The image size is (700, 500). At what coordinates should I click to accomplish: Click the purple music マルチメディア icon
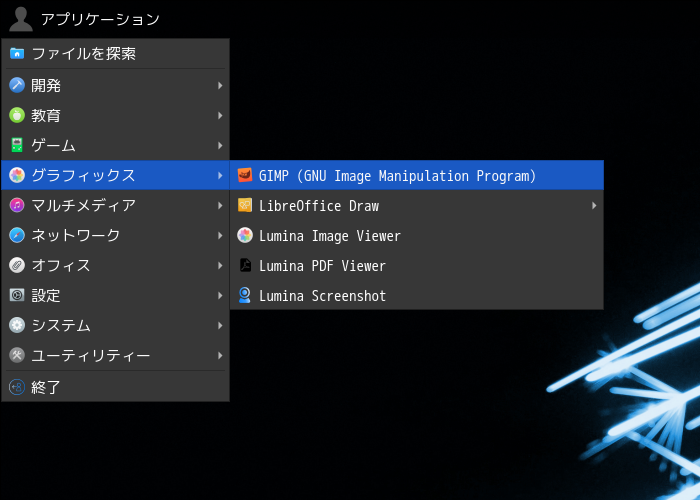coord(17,205)
